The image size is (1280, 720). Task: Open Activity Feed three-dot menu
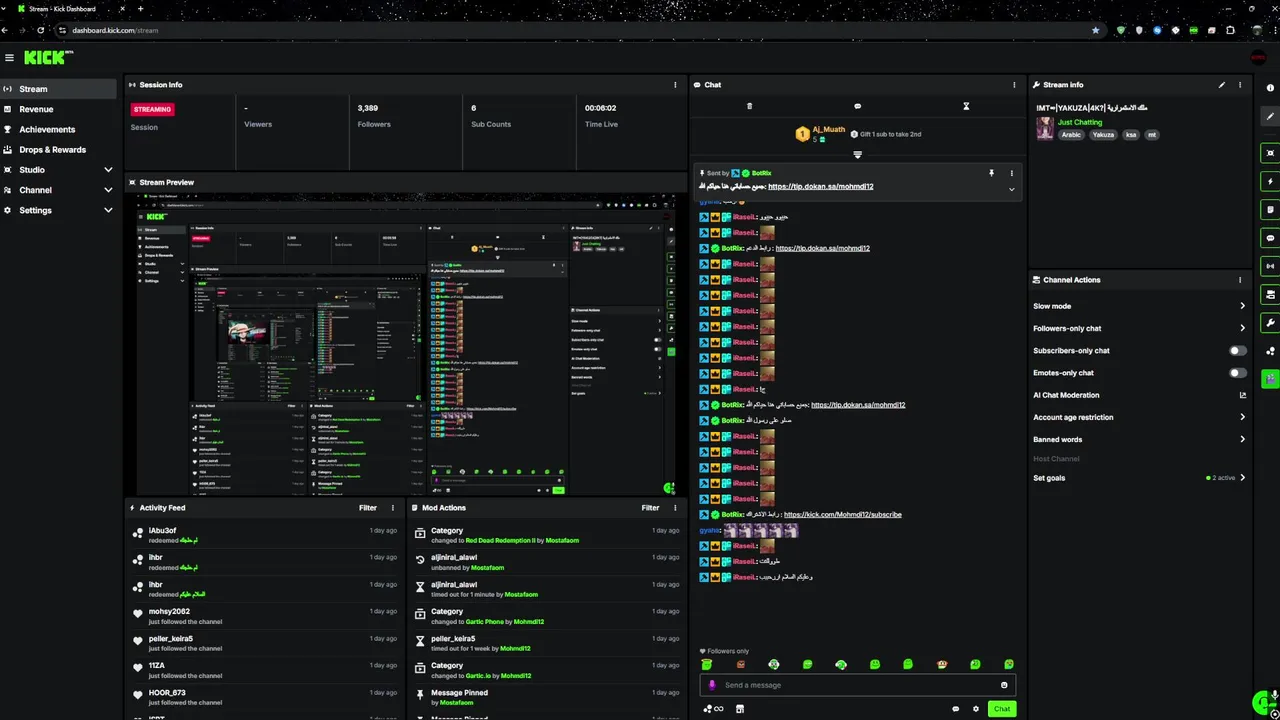click(392, 508)
